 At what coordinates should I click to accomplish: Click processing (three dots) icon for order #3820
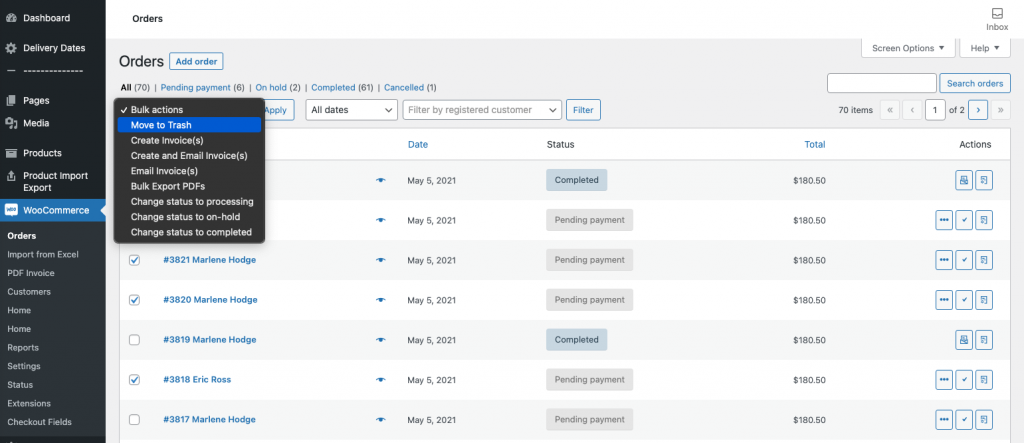[x=944, y=300]
